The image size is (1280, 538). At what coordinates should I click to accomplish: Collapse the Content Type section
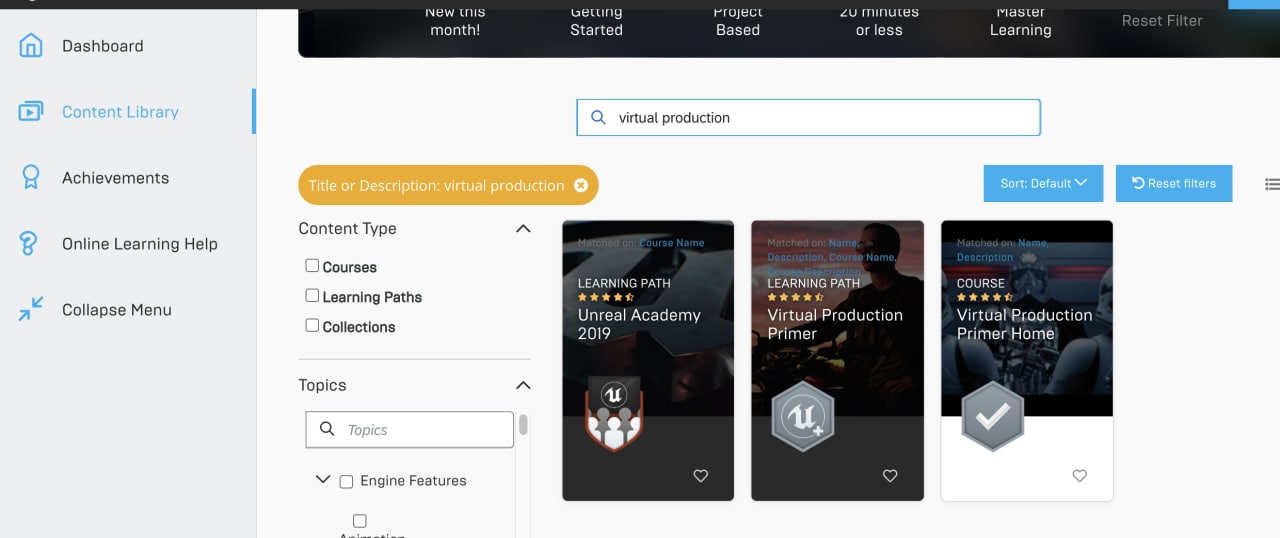click(x=522, y=229)
